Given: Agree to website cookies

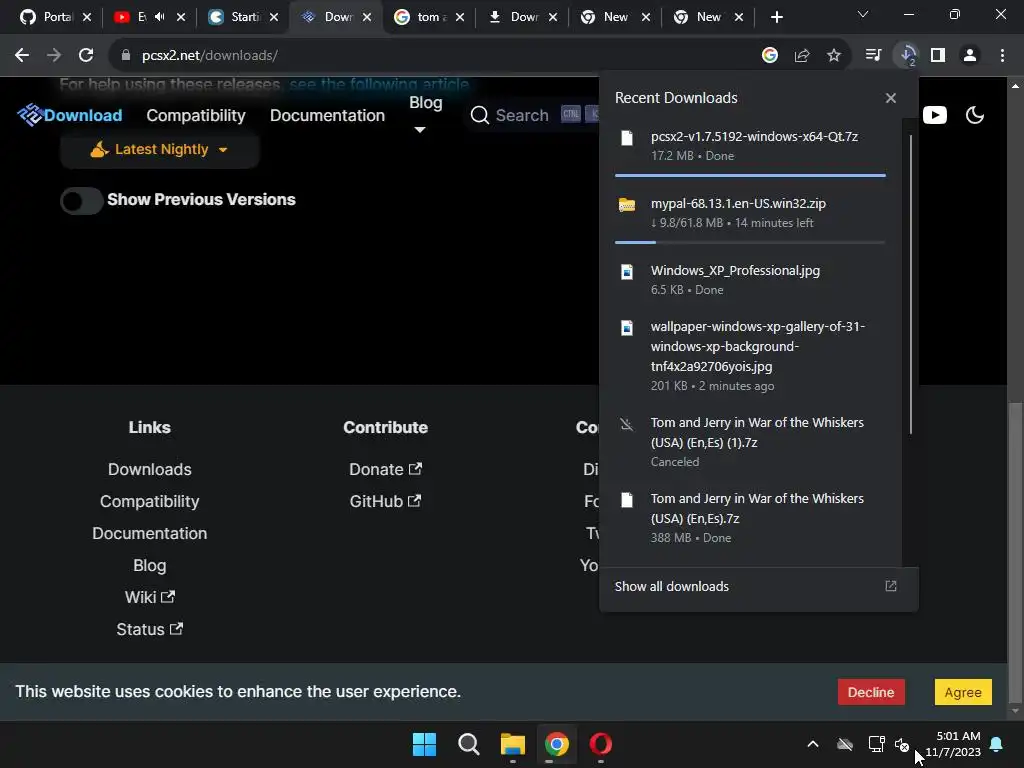Looking at the screenshot, I should [x=963, y=692].
